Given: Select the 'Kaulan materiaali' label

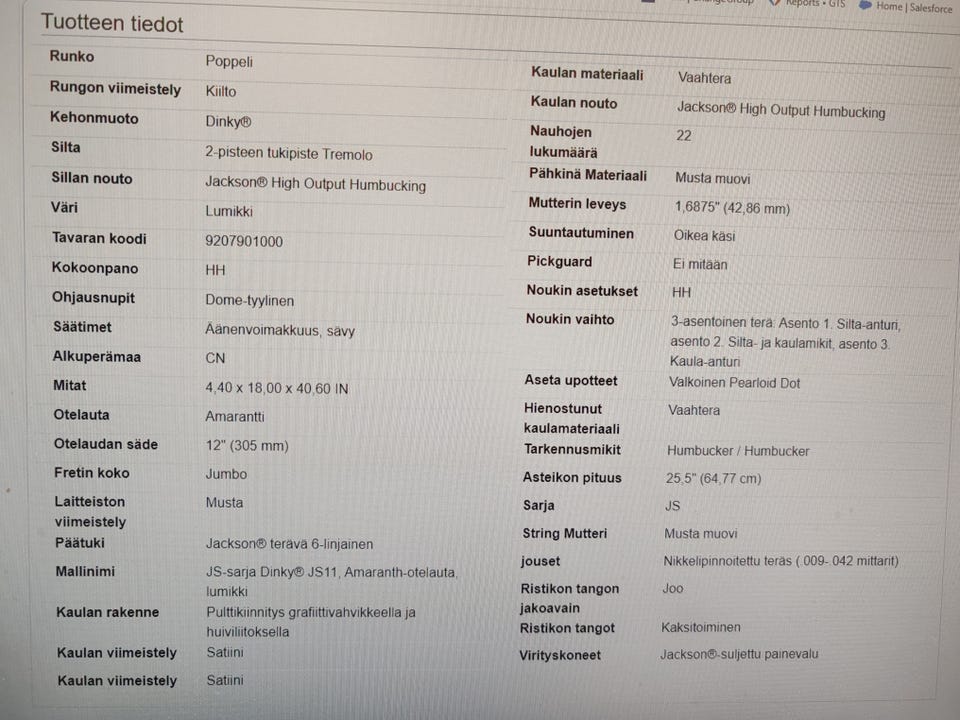Looking at the screenshot, I should (587, 74).
